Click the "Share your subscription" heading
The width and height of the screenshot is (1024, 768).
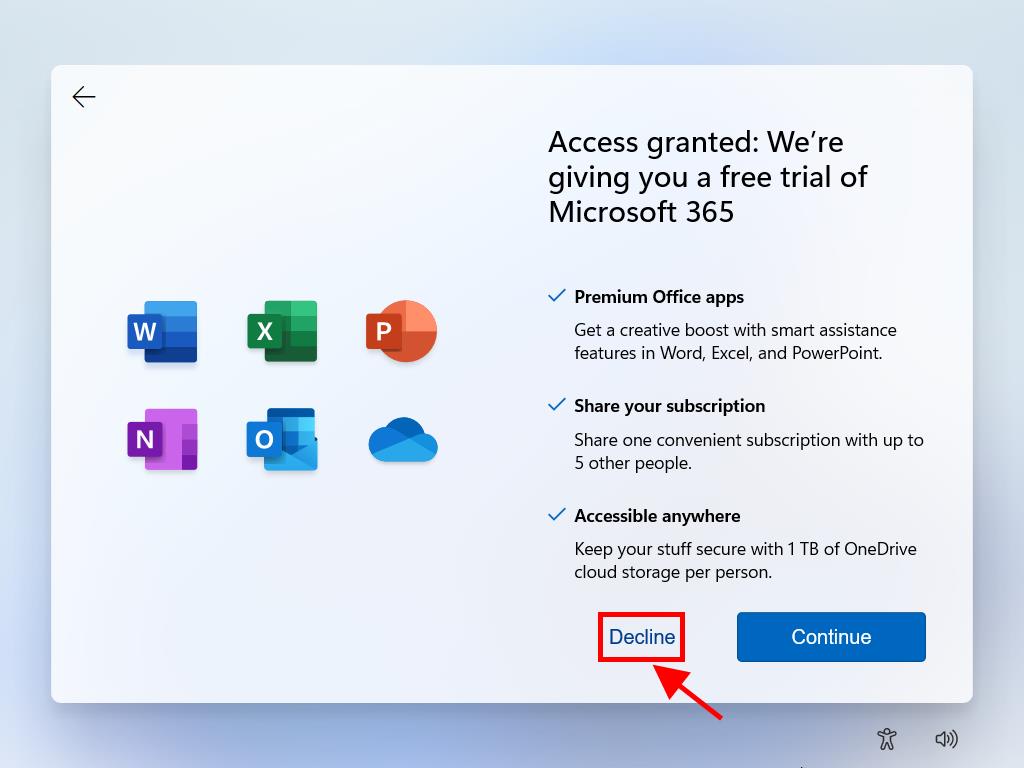[669, 406]
